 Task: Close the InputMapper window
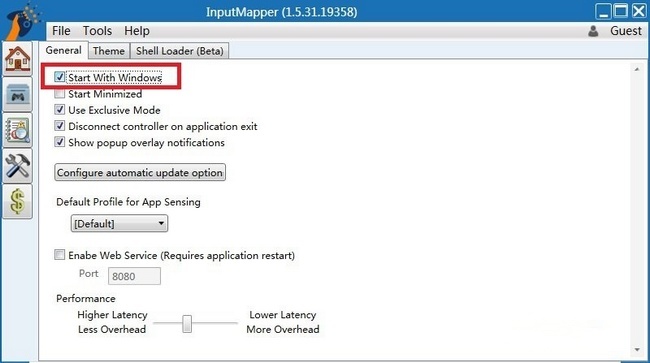(x=638, y=11)
